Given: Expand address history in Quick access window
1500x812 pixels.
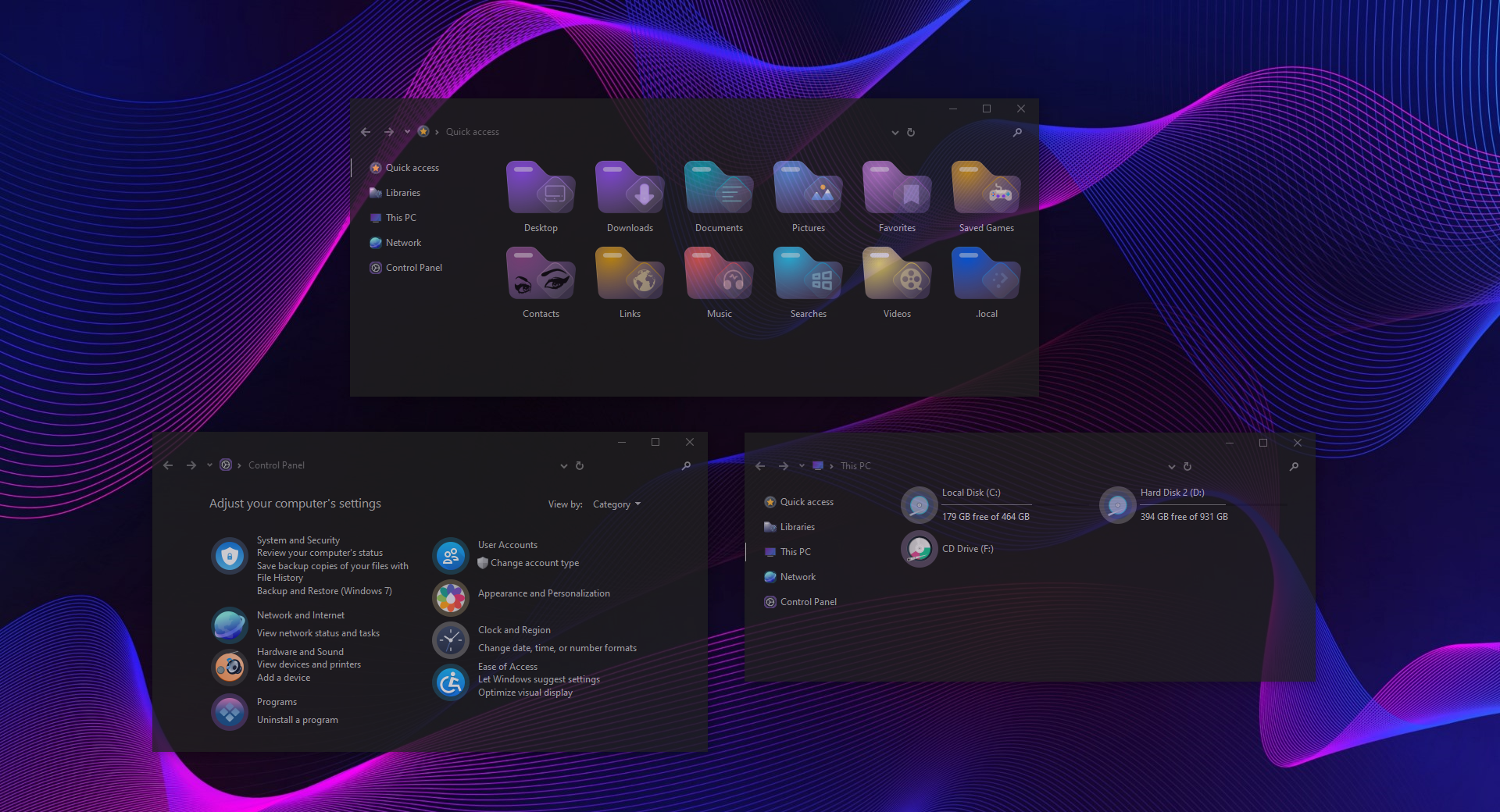Looking at the screenshot, I should (895, 133).
